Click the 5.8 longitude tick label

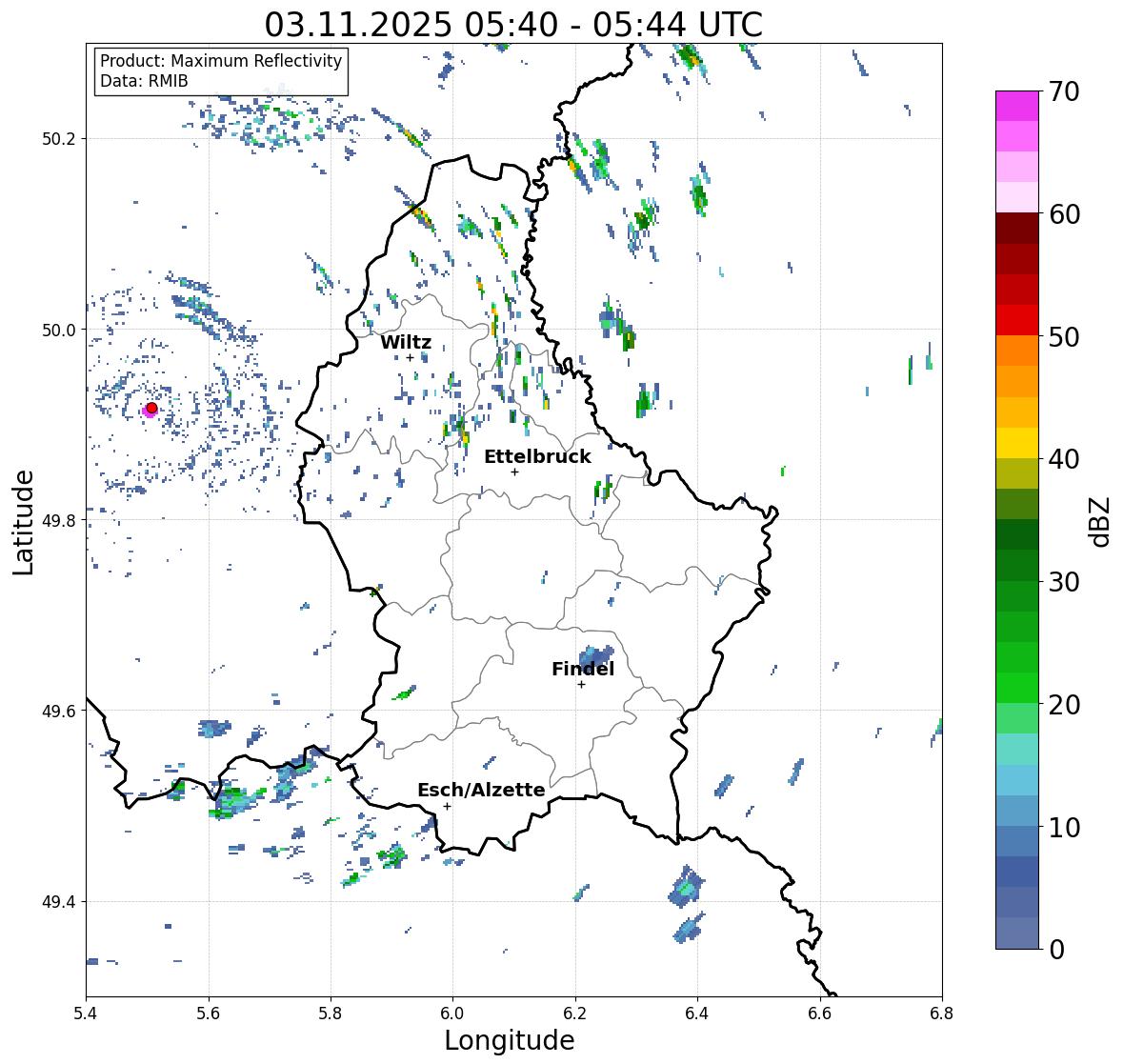click(331, 1014)
